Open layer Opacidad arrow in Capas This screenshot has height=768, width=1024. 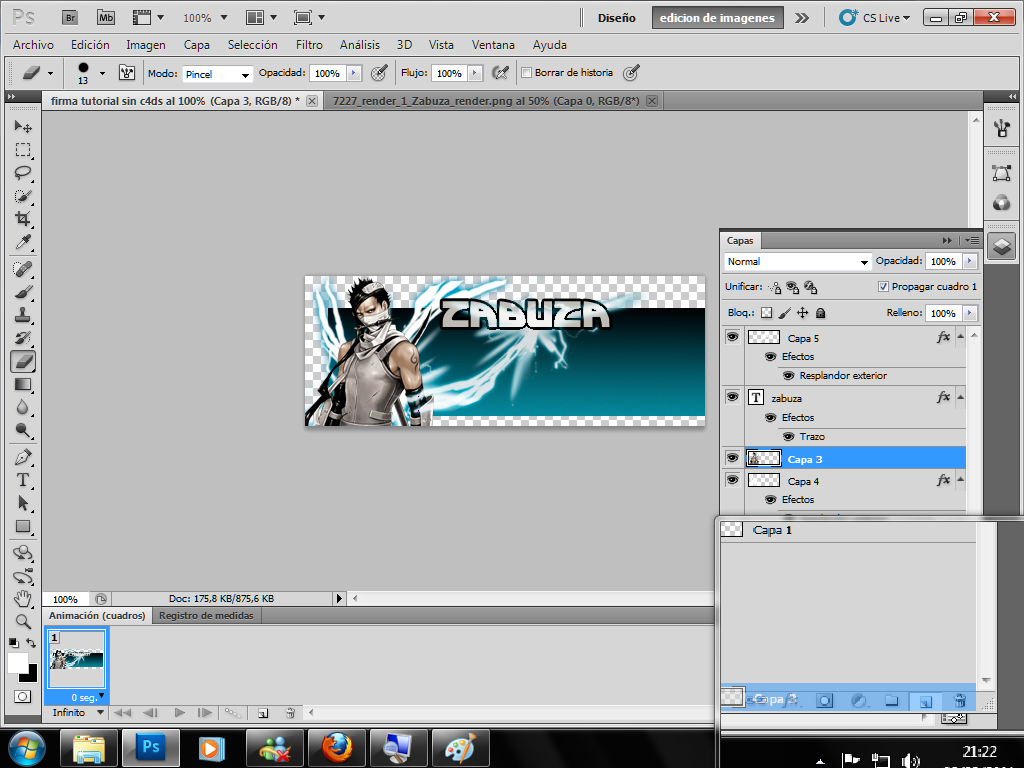[970, 261]
